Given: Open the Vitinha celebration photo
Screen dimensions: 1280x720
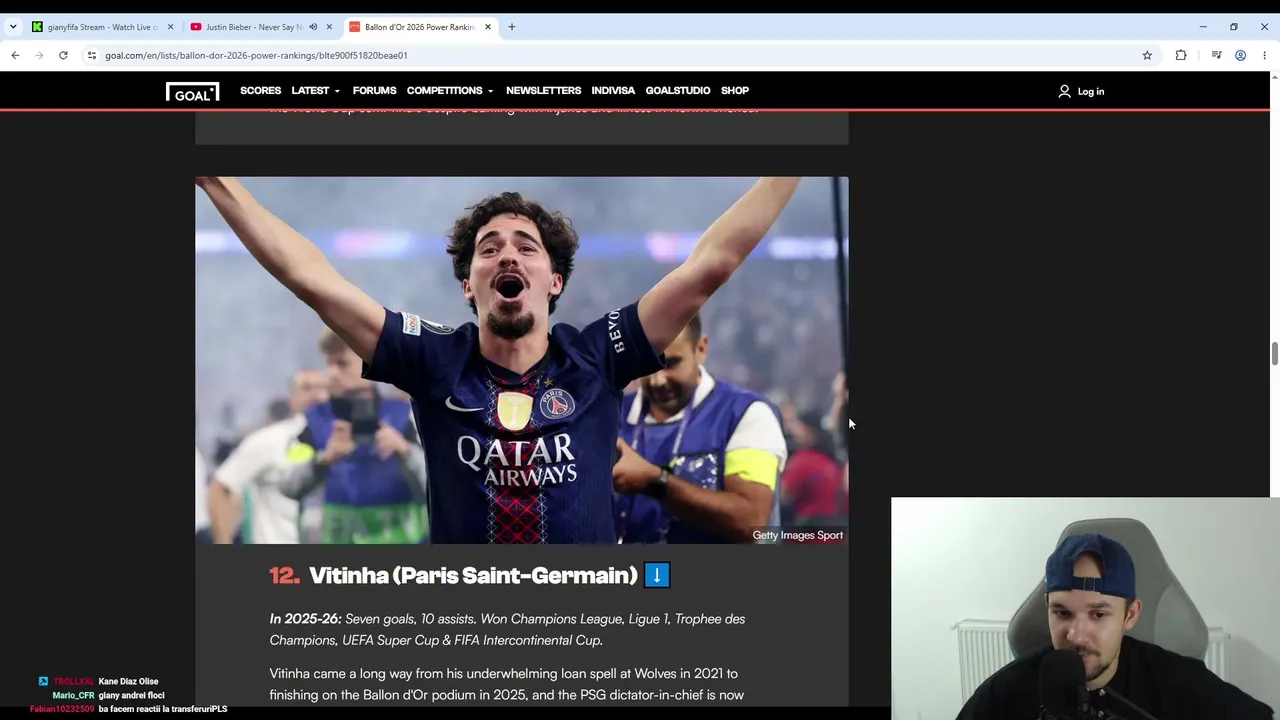Looking at the screenshot, I should coord(522,360).
